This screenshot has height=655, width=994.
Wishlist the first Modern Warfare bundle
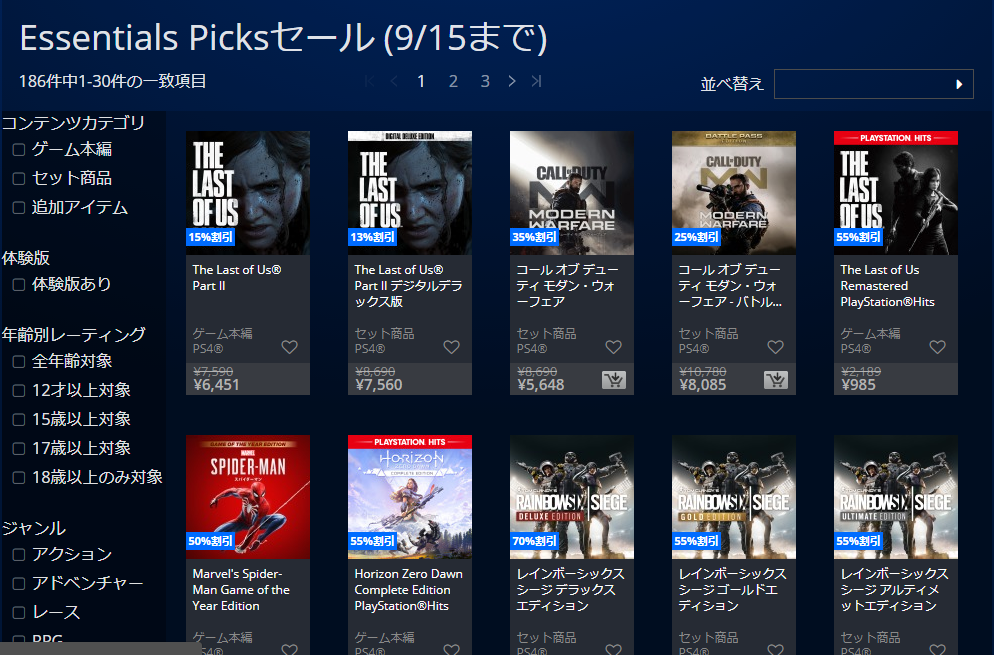(614, 347)
